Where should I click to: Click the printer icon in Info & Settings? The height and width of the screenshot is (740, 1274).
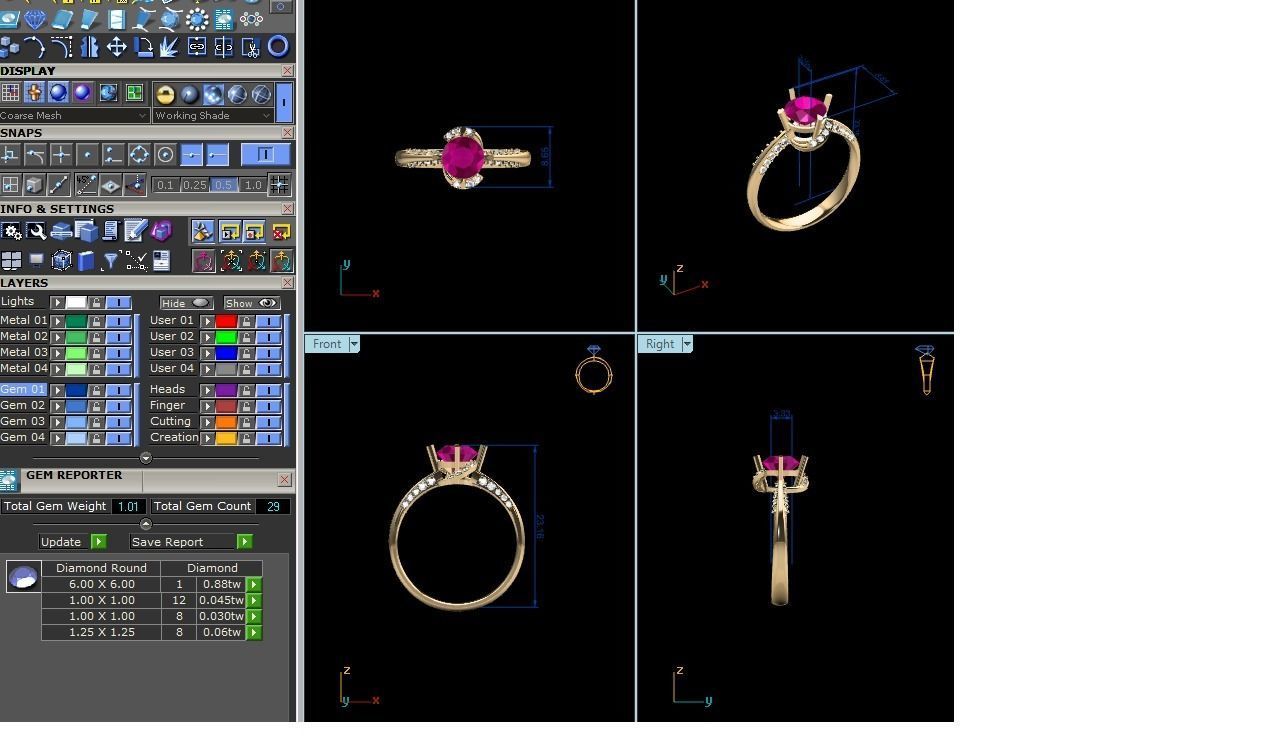[61, 231]
